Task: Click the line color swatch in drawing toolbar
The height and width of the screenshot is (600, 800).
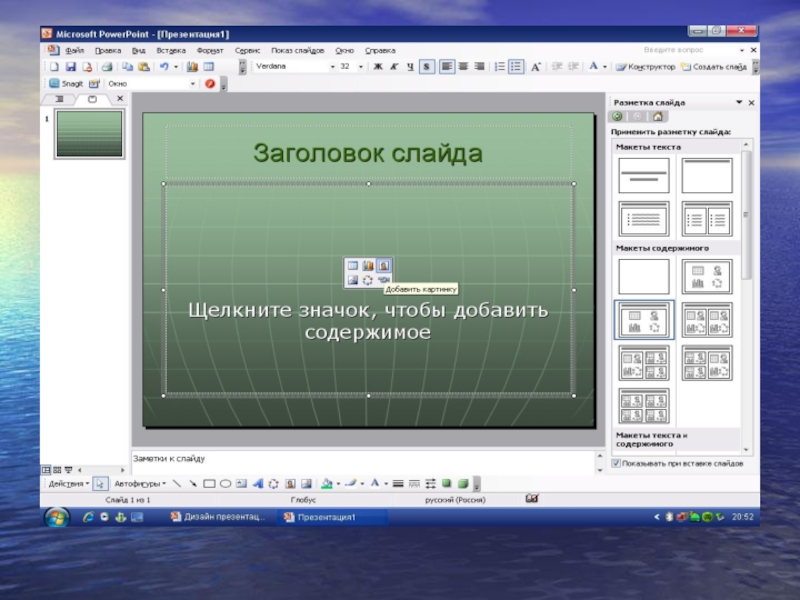Action: coord(350,484)
